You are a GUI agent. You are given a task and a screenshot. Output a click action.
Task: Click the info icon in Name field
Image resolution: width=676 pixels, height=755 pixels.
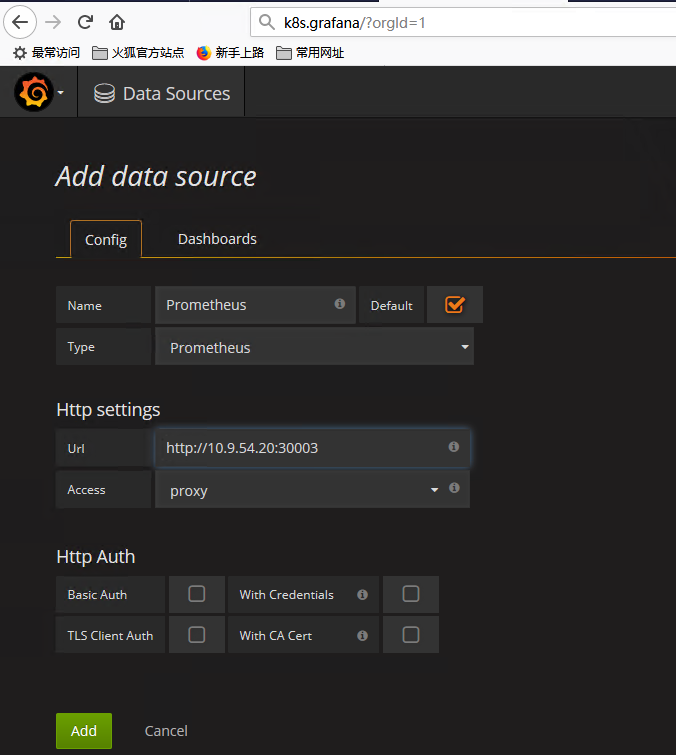pyautogui.click(x=340, y=304)
